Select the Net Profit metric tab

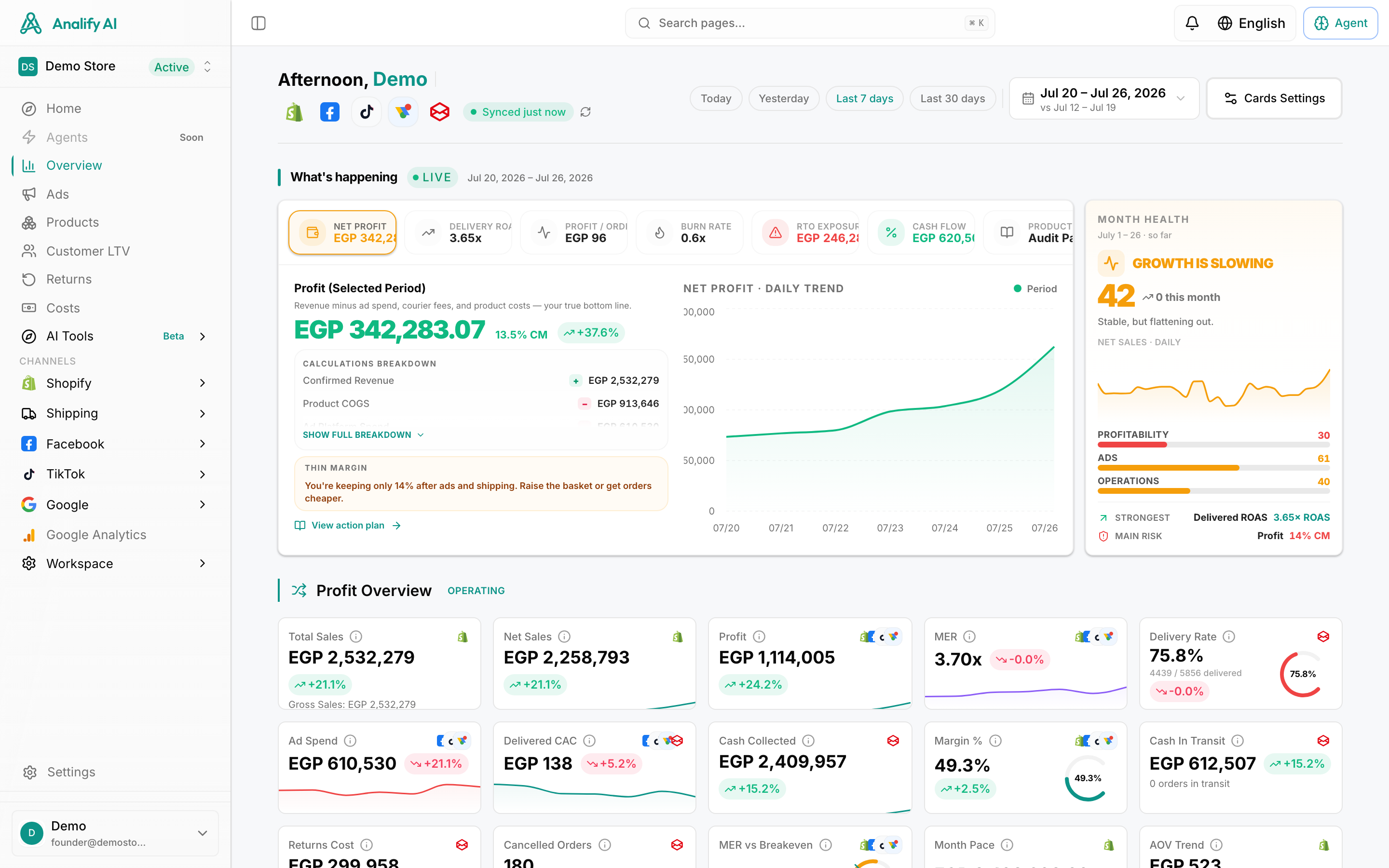(342, 232)
